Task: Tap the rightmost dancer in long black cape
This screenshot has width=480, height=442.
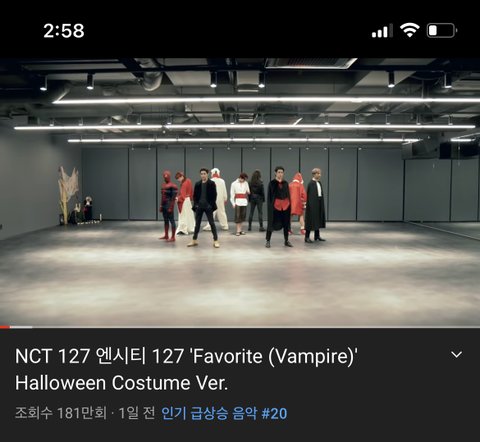Action: click(x=315, y=205)
